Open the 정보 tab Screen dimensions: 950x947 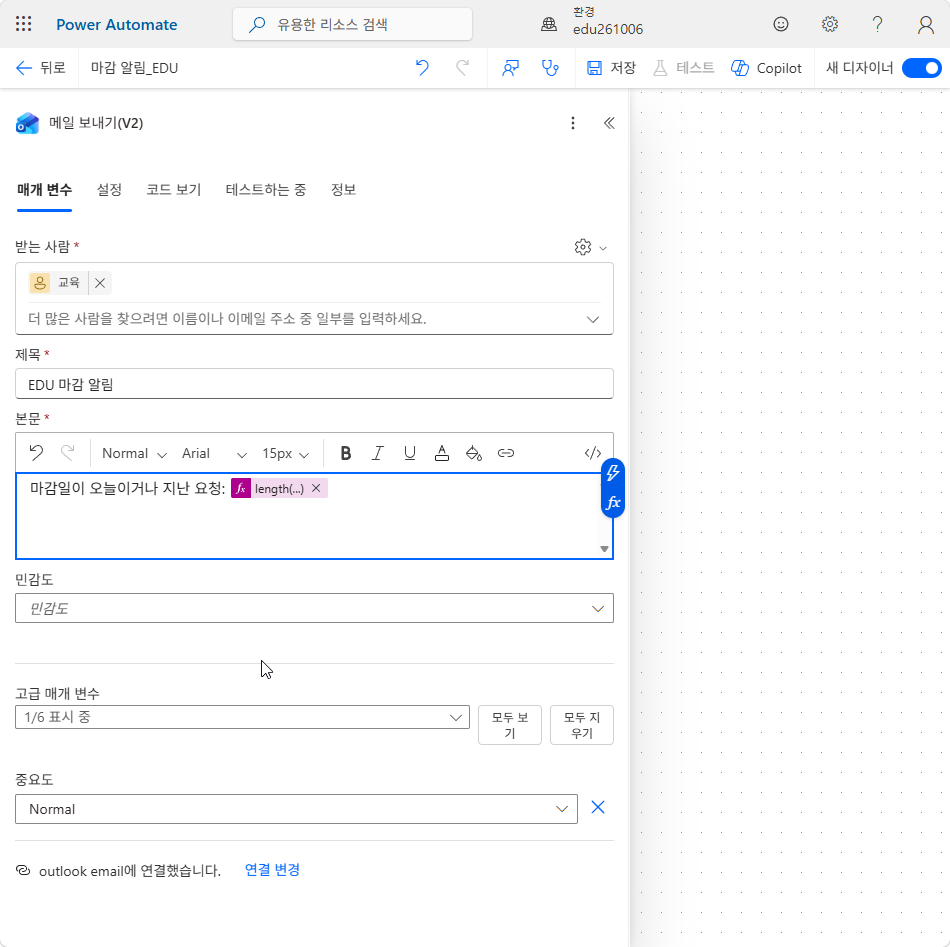[343, 190]
